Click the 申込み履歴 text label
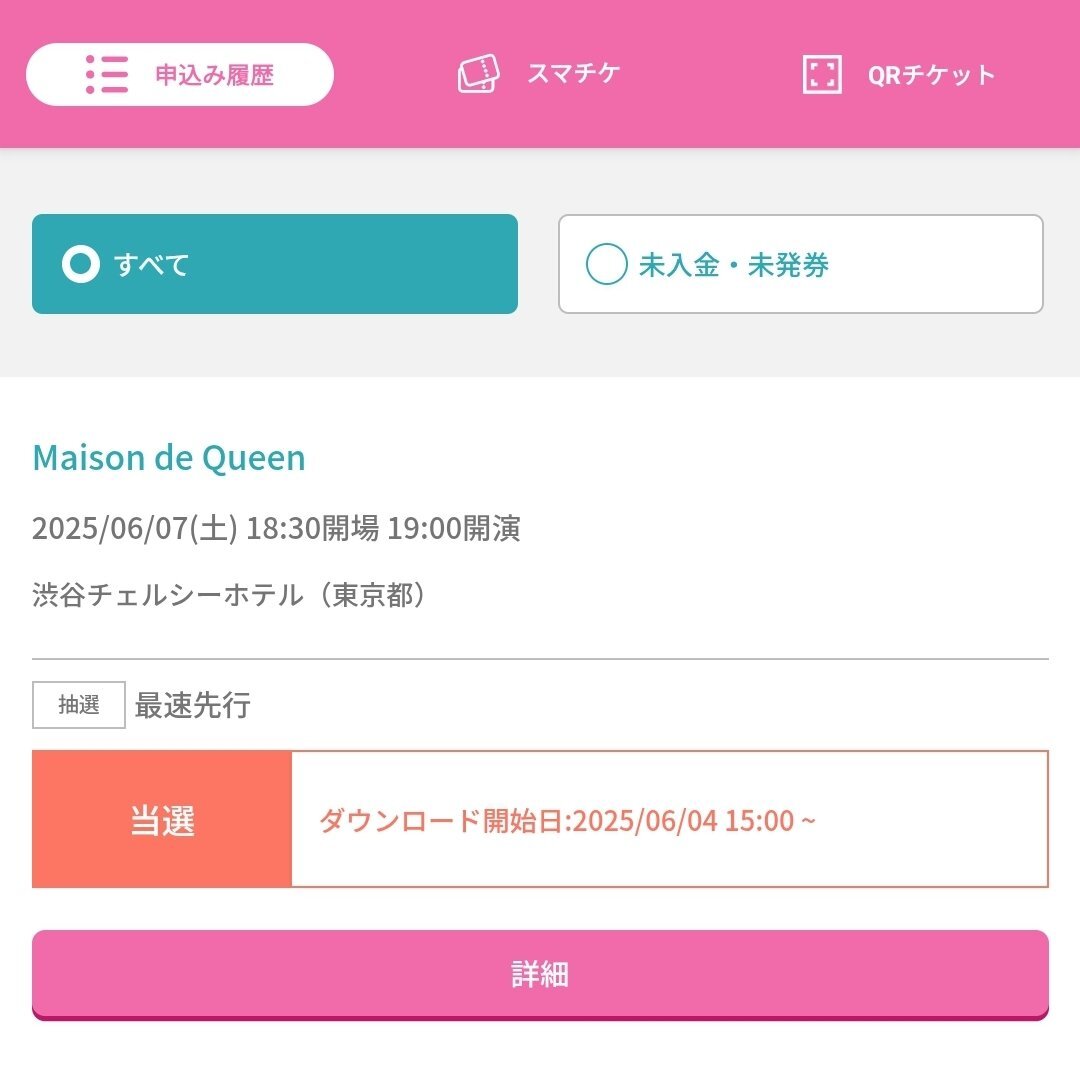The width and height of the screenshot is (1080, 1071). click(x=214, y=74)
